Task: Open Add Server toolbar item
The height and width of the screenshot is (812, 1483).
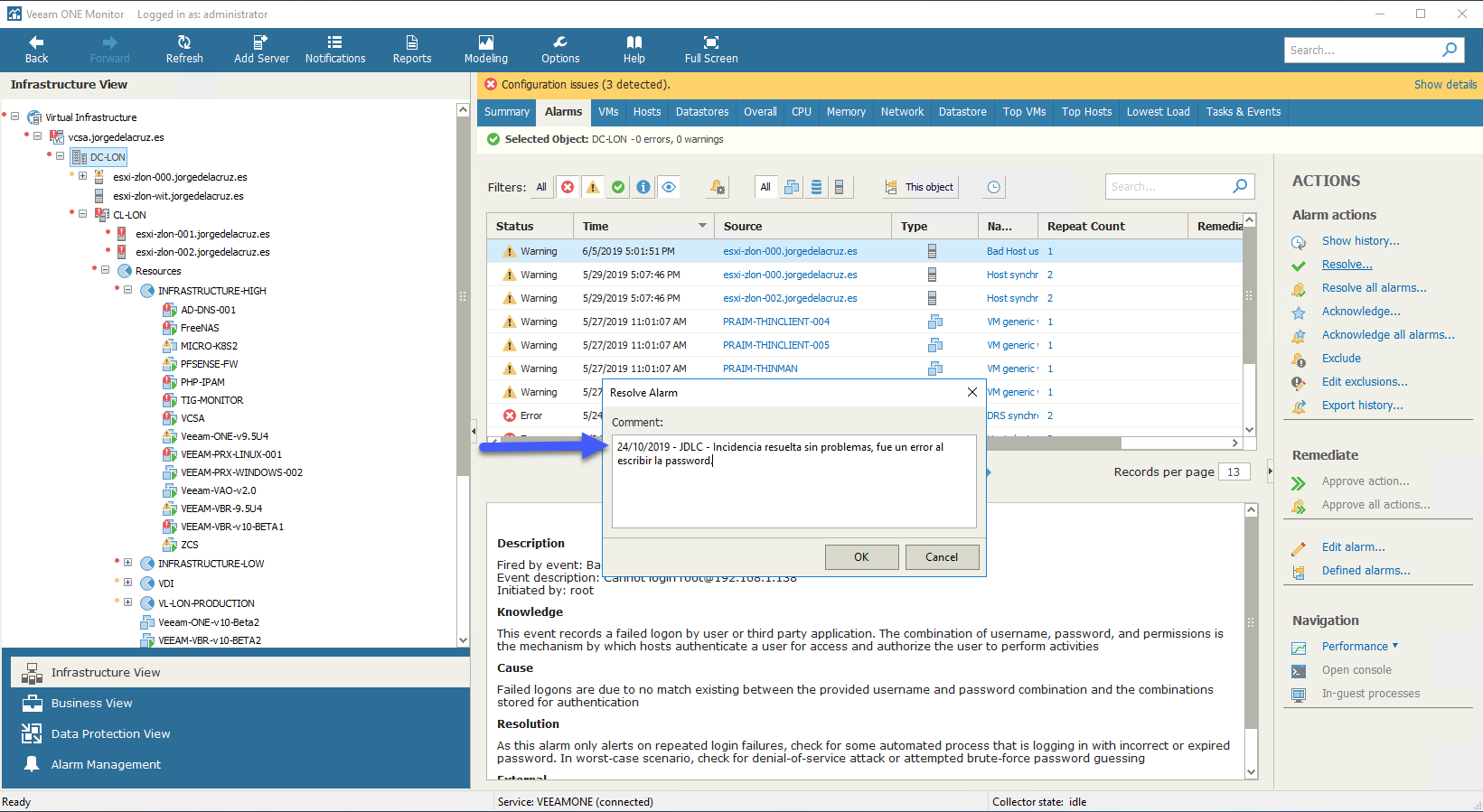Action: point(261,50)
